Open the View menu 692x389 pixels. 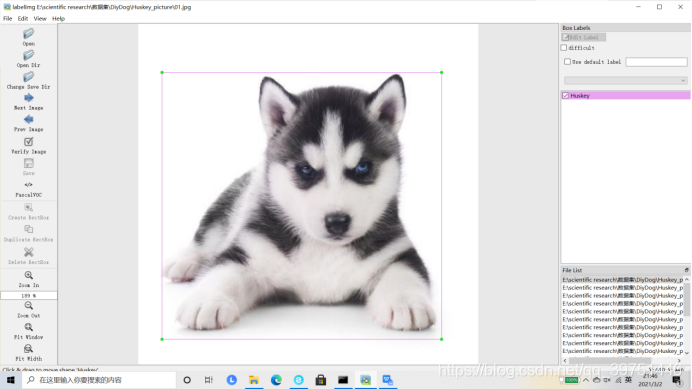click(x=40, y=19)
